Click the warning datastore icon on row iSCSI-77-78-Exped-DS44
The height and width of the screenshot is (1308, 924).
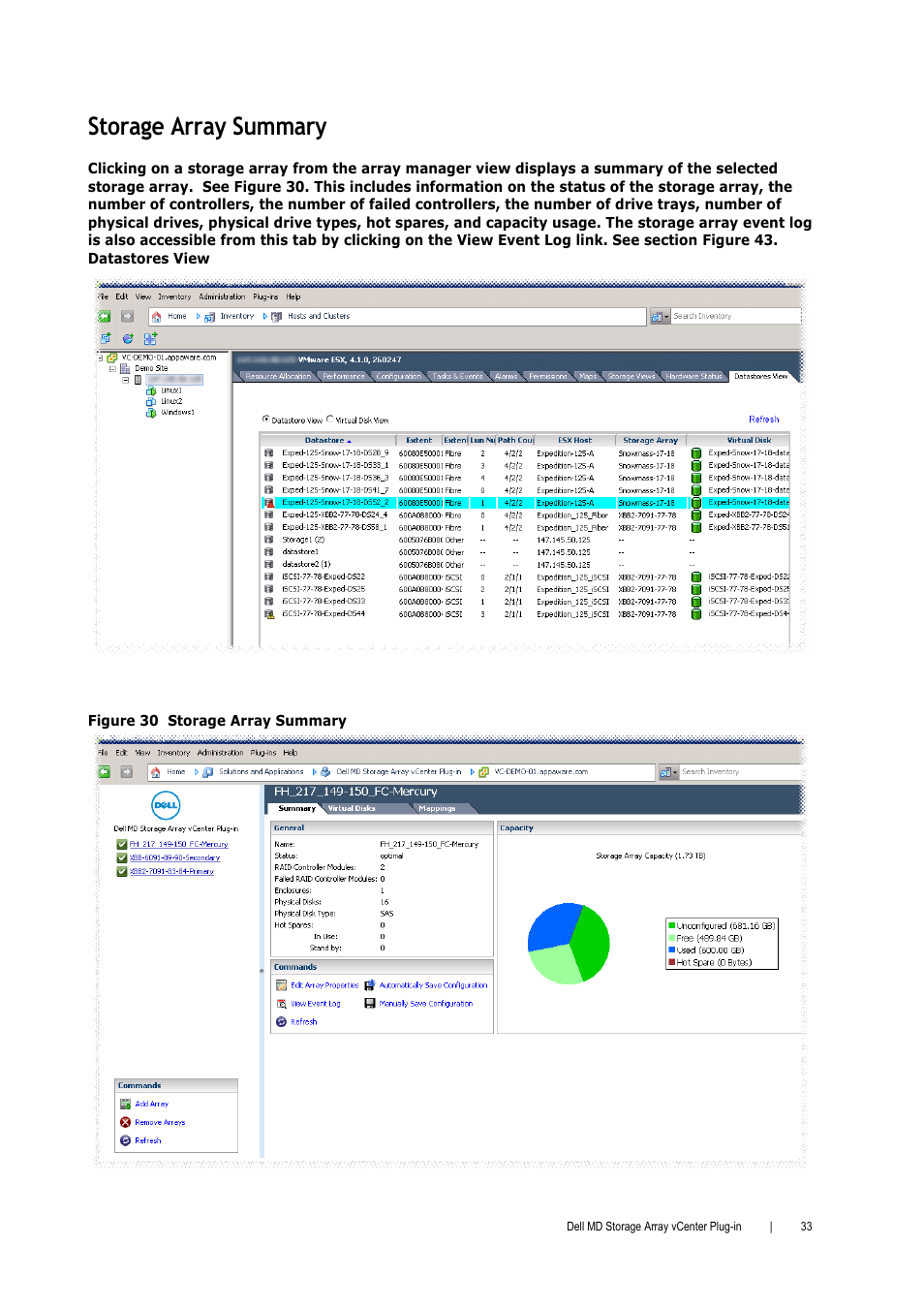269,614
